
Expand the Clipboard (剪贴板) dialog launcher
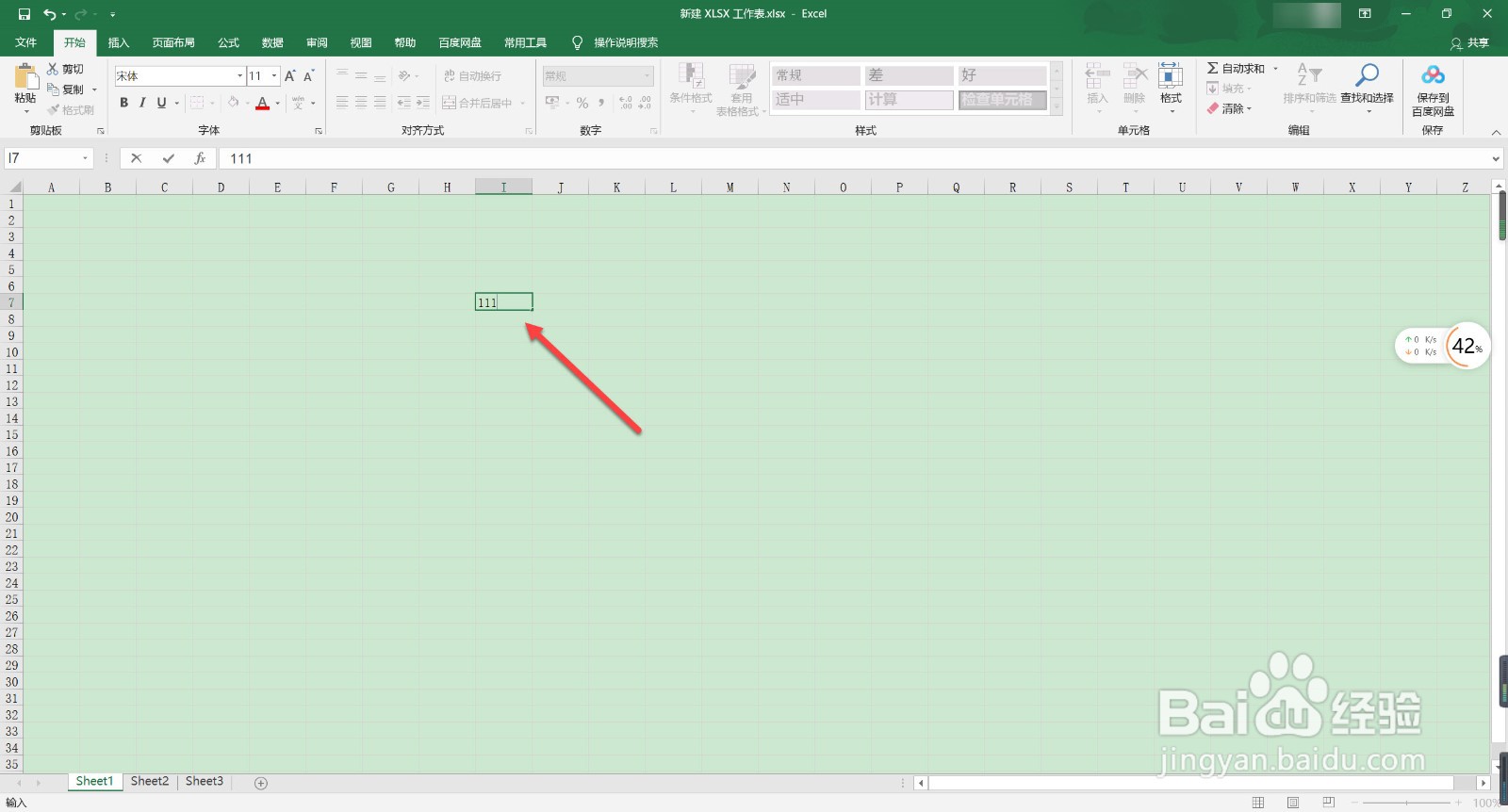(x=101, y=131)
